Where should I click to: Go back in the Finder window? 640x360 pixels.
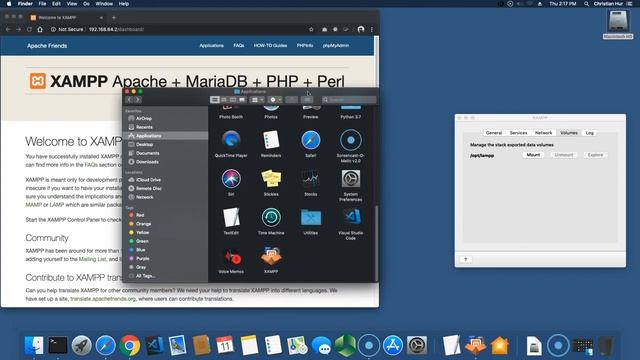tap(129, 100)
